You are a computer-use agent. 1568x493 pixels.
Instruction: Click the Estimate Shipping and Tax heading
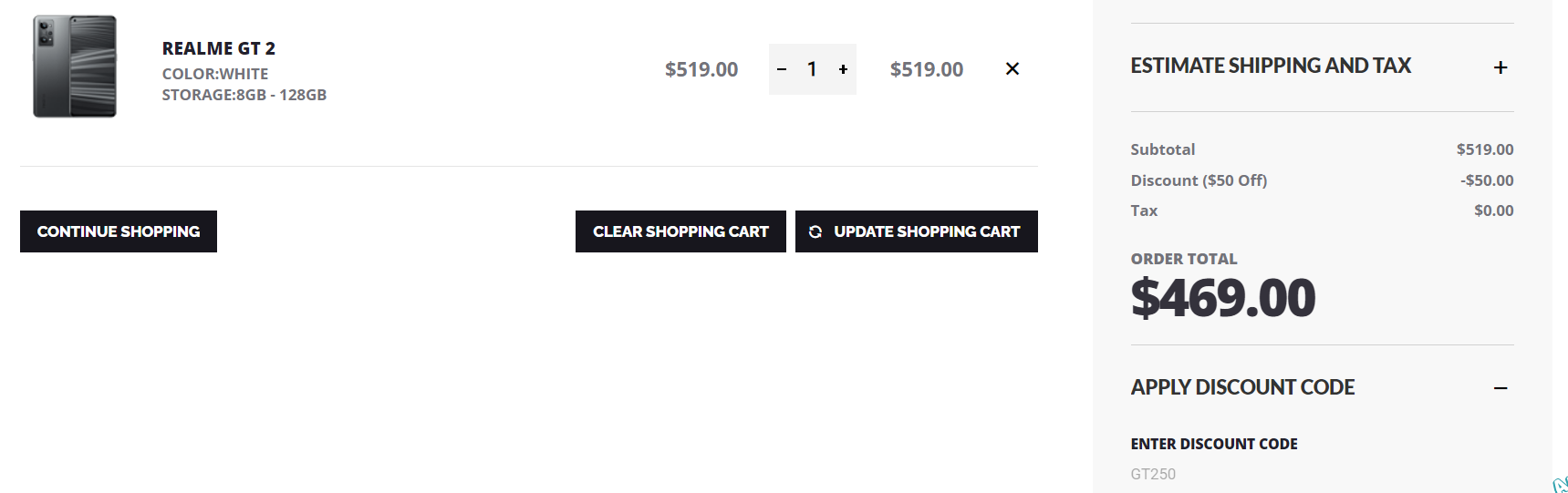pos(1270,66)
